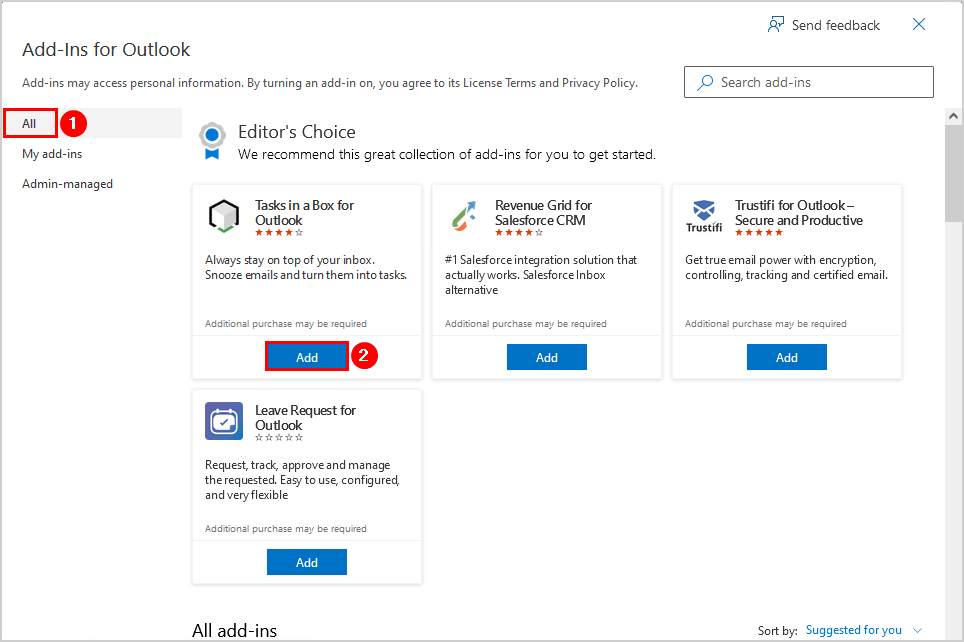Click the Revenue Grid for Salesforce icon
The width and height of the screenshot is (964, 642).
463,216
